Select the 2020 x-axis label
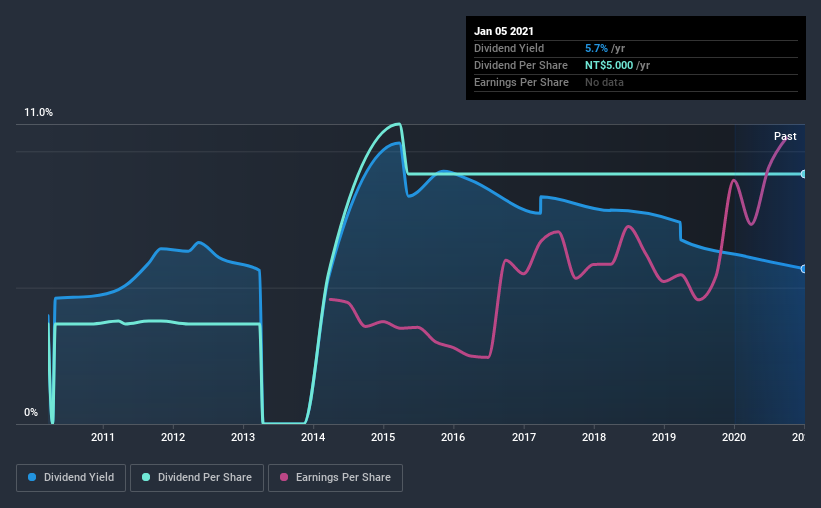The height and width of the screenshot is (508, 821). point(734,437)
